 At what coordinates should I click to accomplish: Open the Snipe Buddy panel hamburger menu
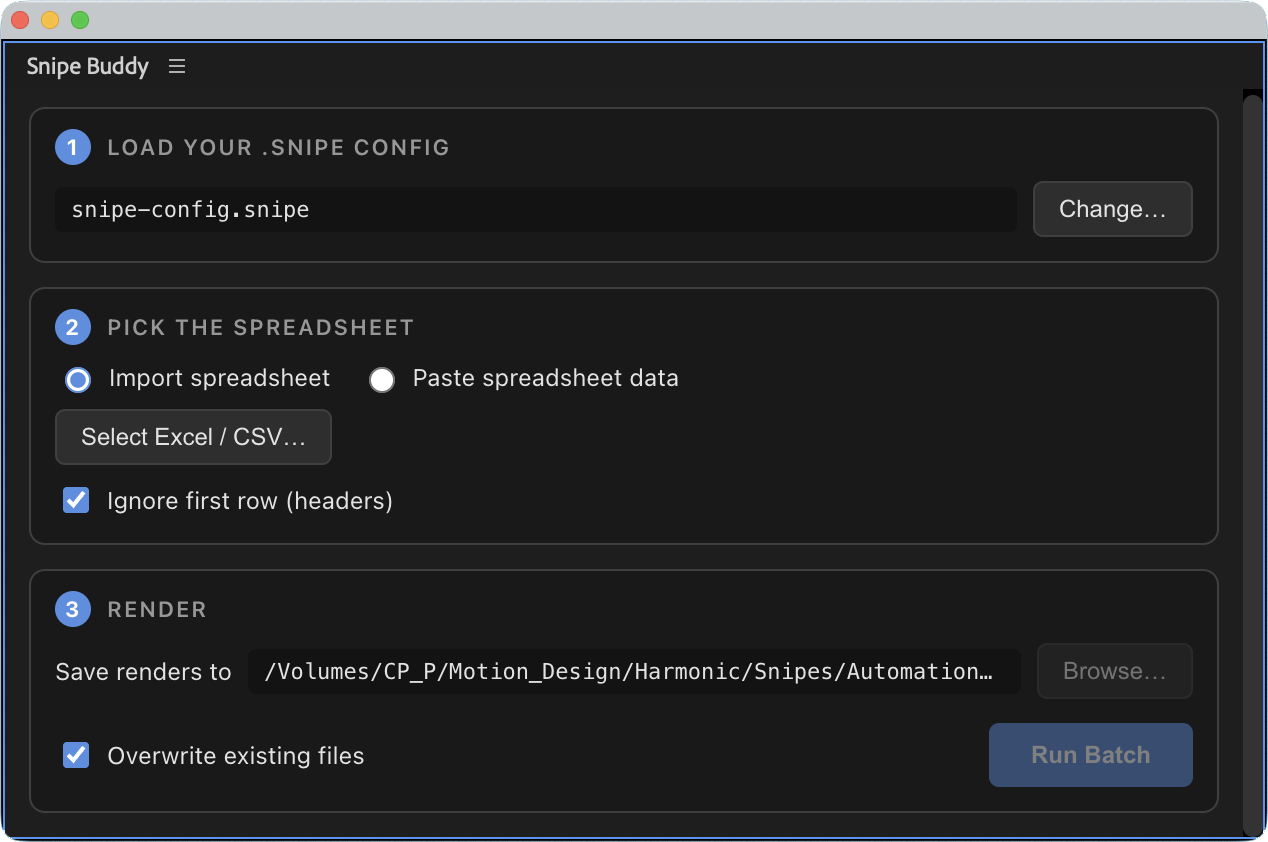click(x=177, y=67)
